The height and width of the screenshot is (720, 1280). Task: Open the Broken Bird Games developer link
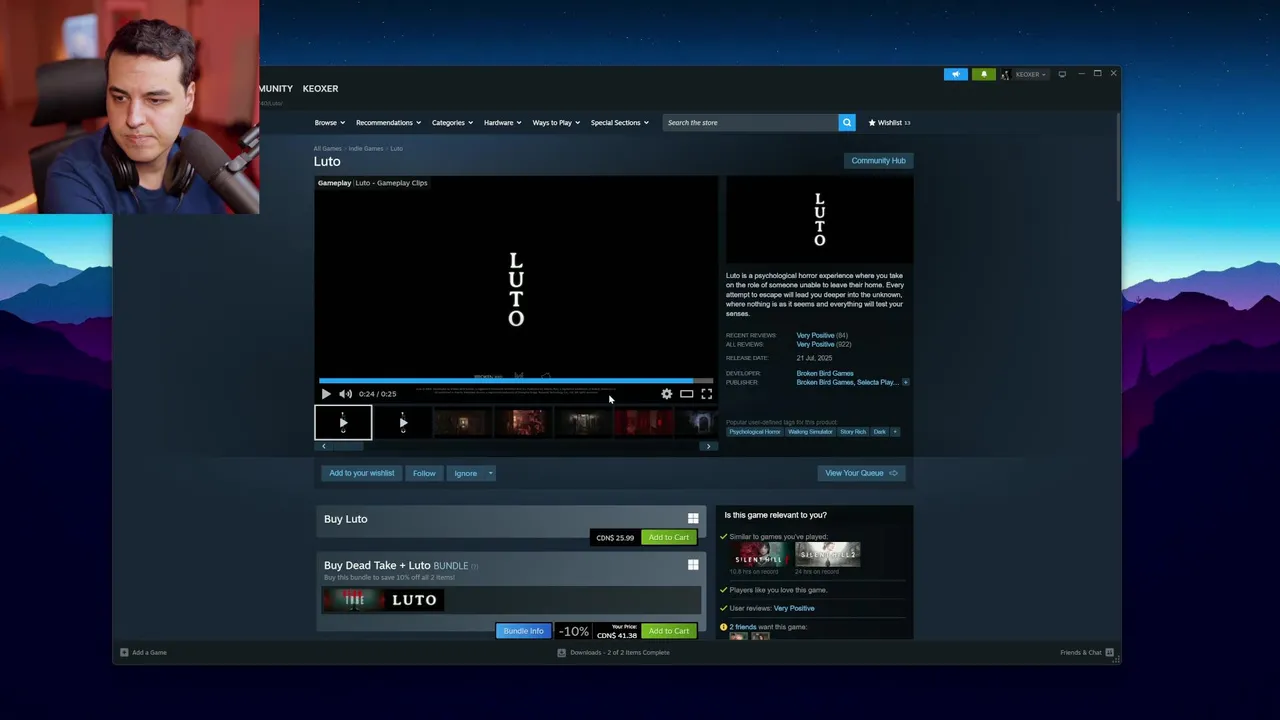point(825,373)
